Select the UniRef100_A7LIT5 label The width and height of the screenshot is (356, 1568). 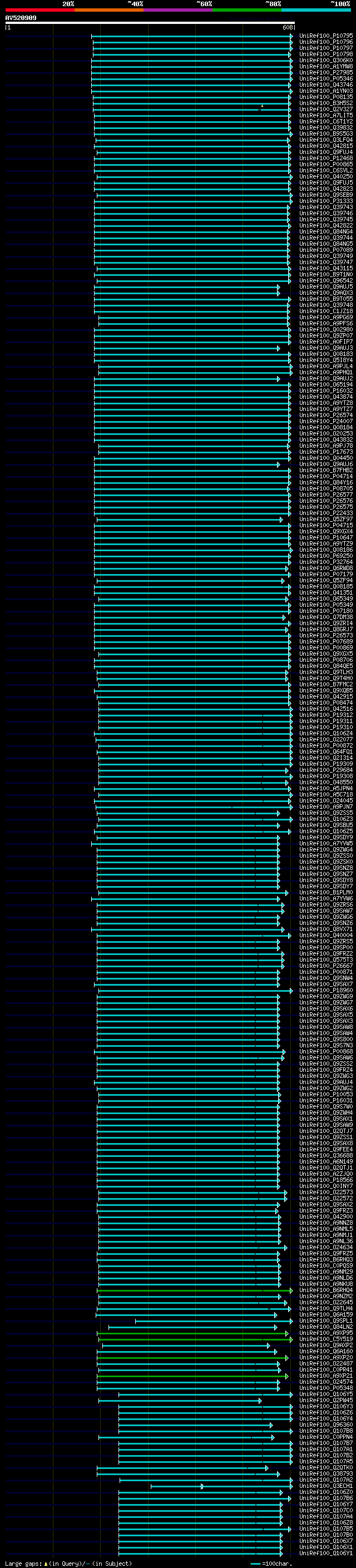[x=326, y=115]
